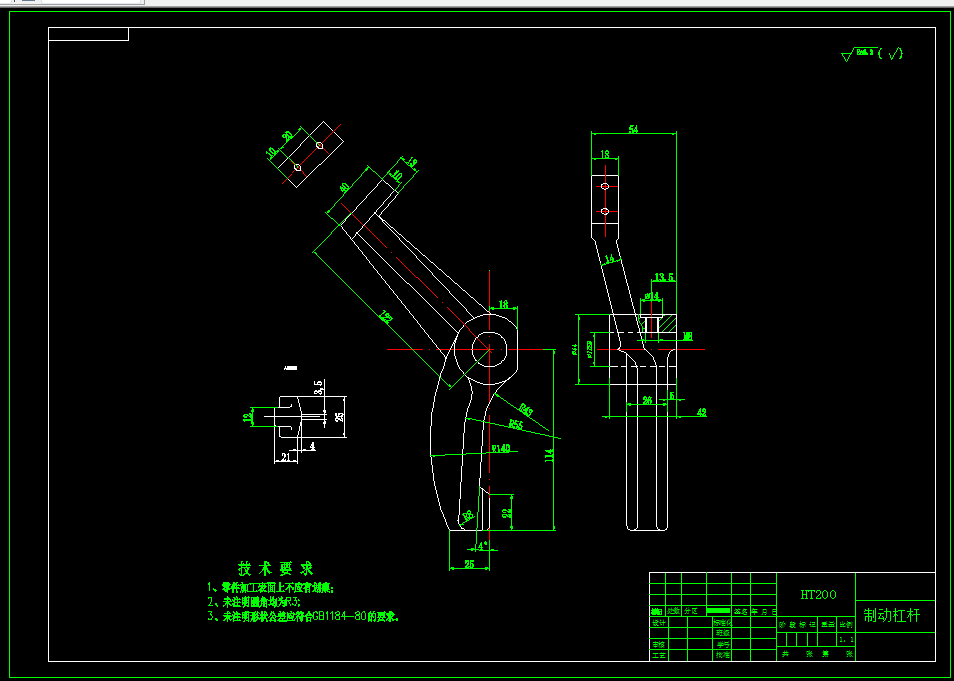Pick the 12 dimension in the section view
Viewport: 954px width, 681px height.
tap(247, 417)
